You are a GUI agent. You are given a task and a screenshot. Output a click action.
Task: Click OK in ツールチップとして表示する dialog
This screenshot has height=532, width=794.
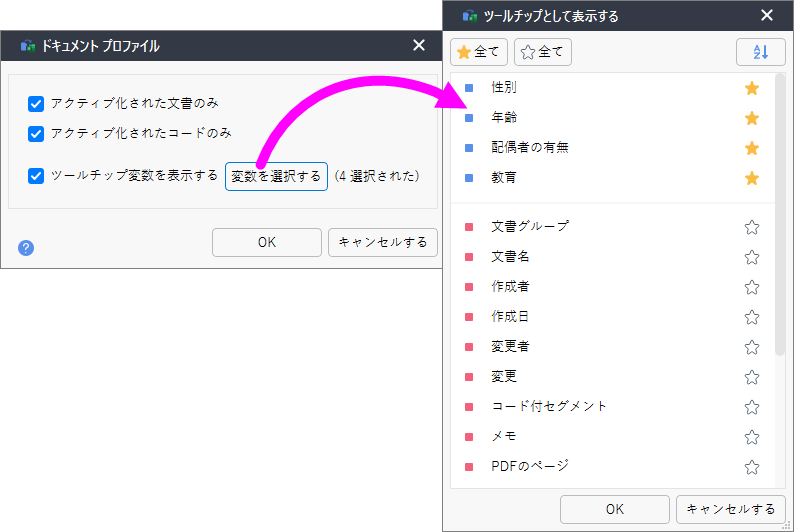point(615,509)
